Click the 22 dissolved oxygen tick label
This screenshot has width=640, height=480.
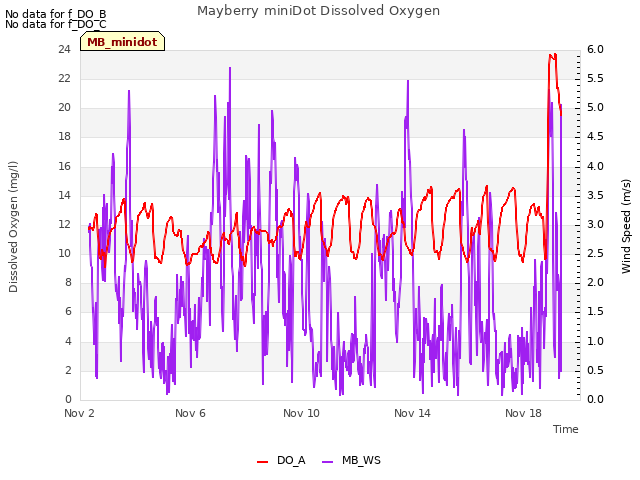(64, 78)
